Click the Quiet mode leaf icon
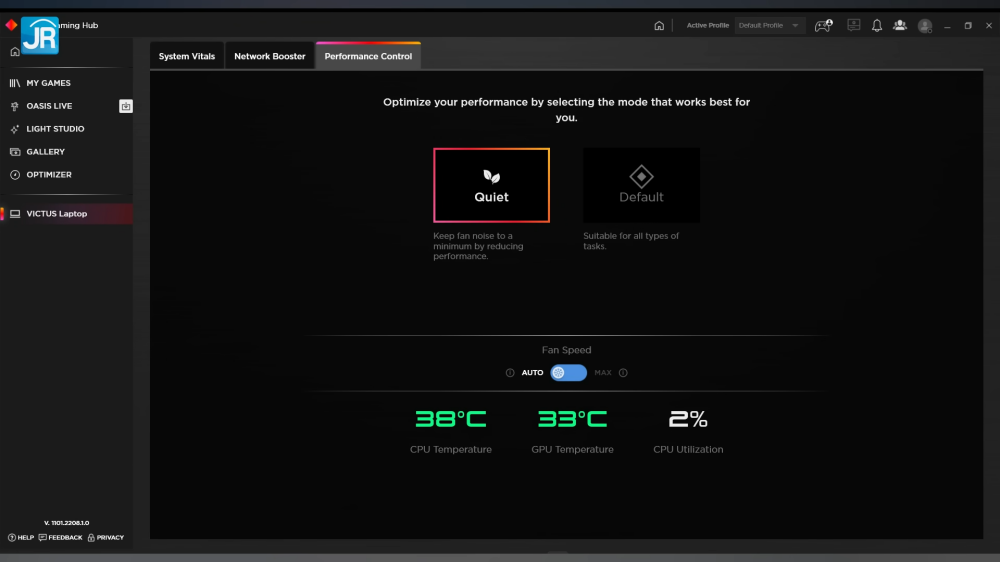This screenshot has height=562, width=1000. click(491, 177)
